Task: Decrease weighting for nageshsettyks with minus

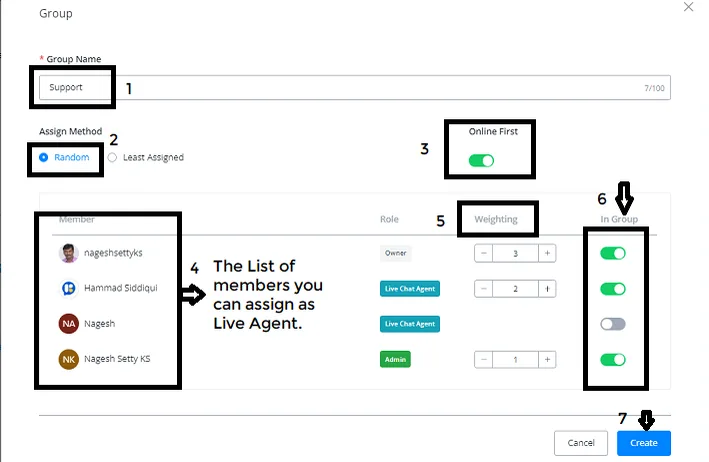Action: tap(483, 253)
